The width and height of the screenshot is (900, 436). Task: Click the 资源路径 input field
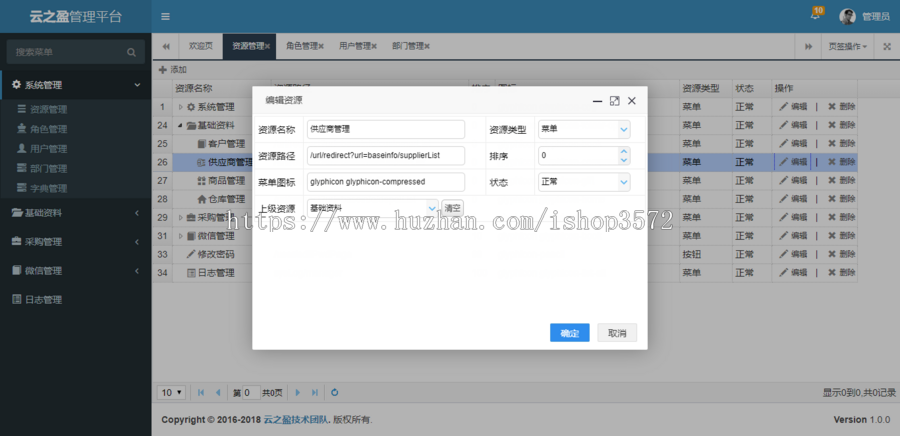coord(386,155)
